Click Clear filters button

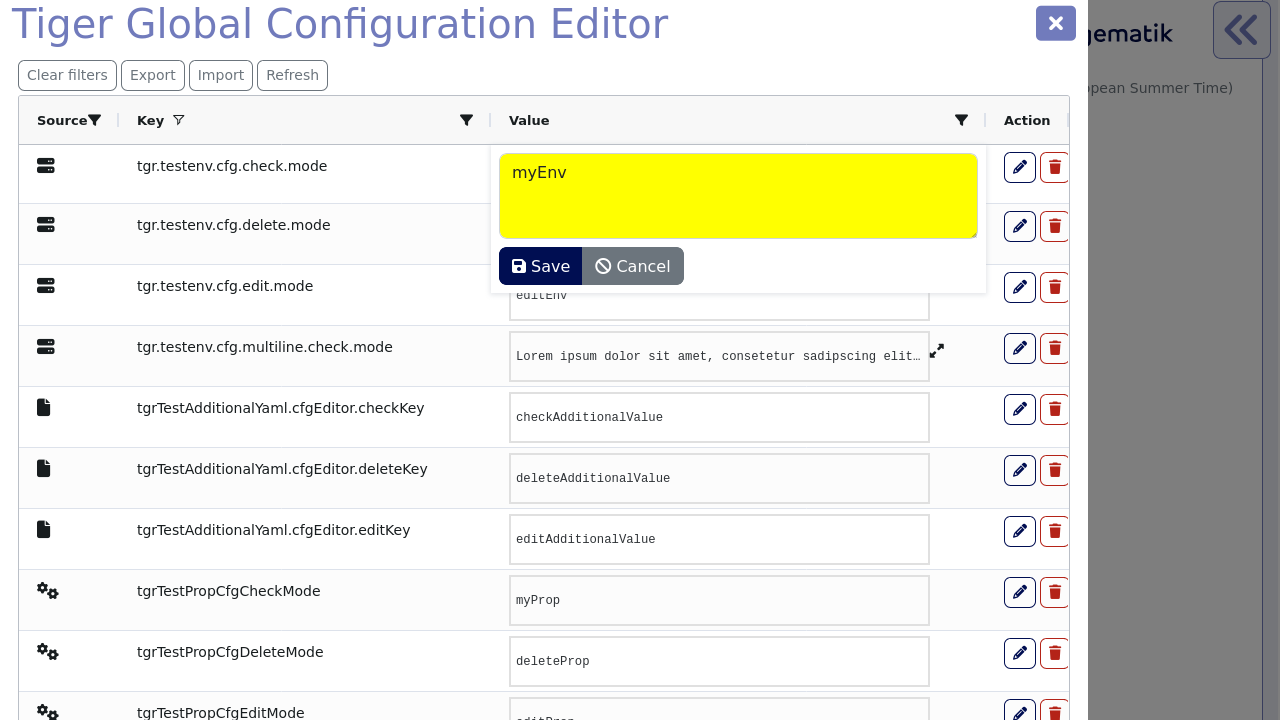[67, 75]
